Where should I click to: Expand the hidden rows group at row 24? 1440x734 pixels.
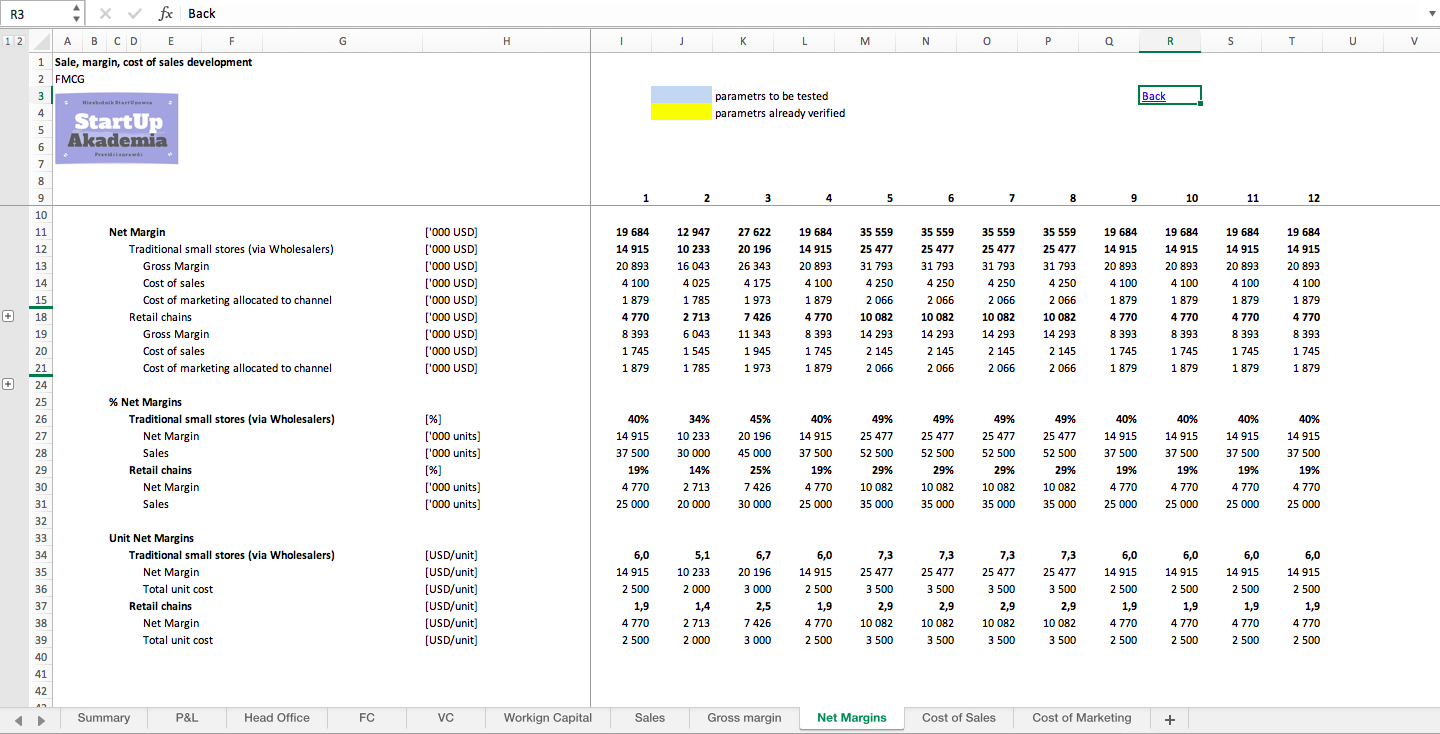pos(9,384)
